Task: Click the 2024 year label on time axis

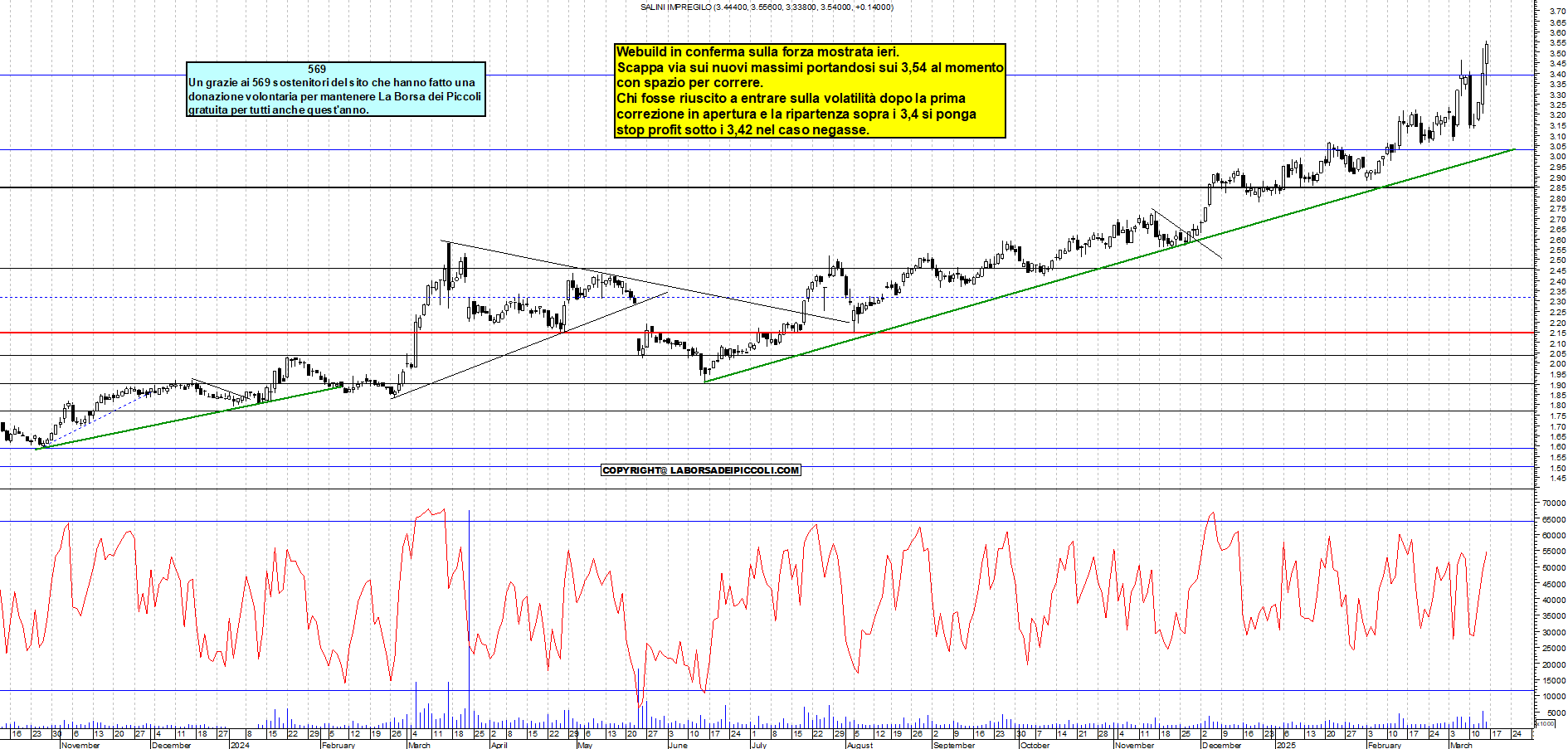Action: (x=240, y=745)
